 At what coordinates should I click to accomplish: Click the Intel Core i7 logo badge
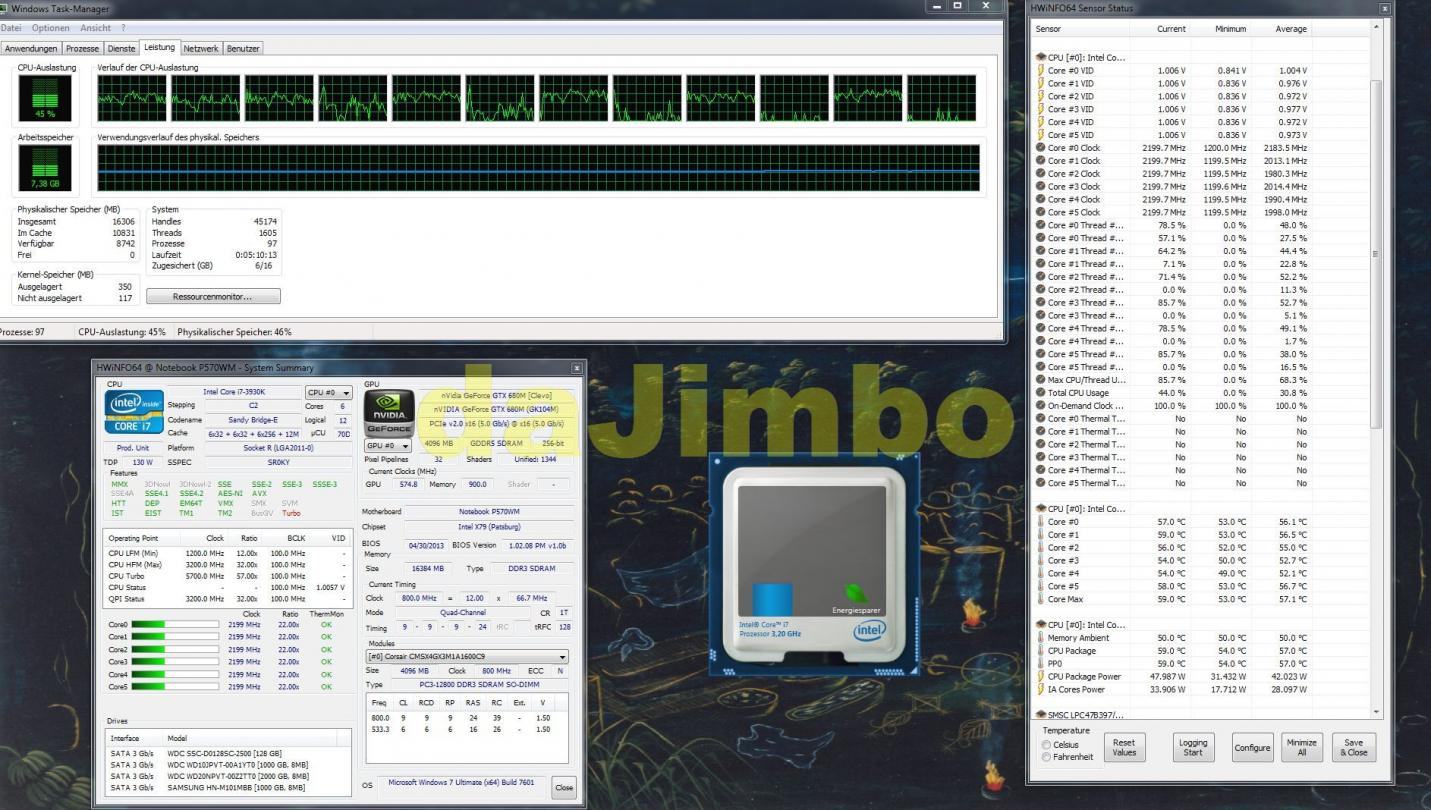134,412
